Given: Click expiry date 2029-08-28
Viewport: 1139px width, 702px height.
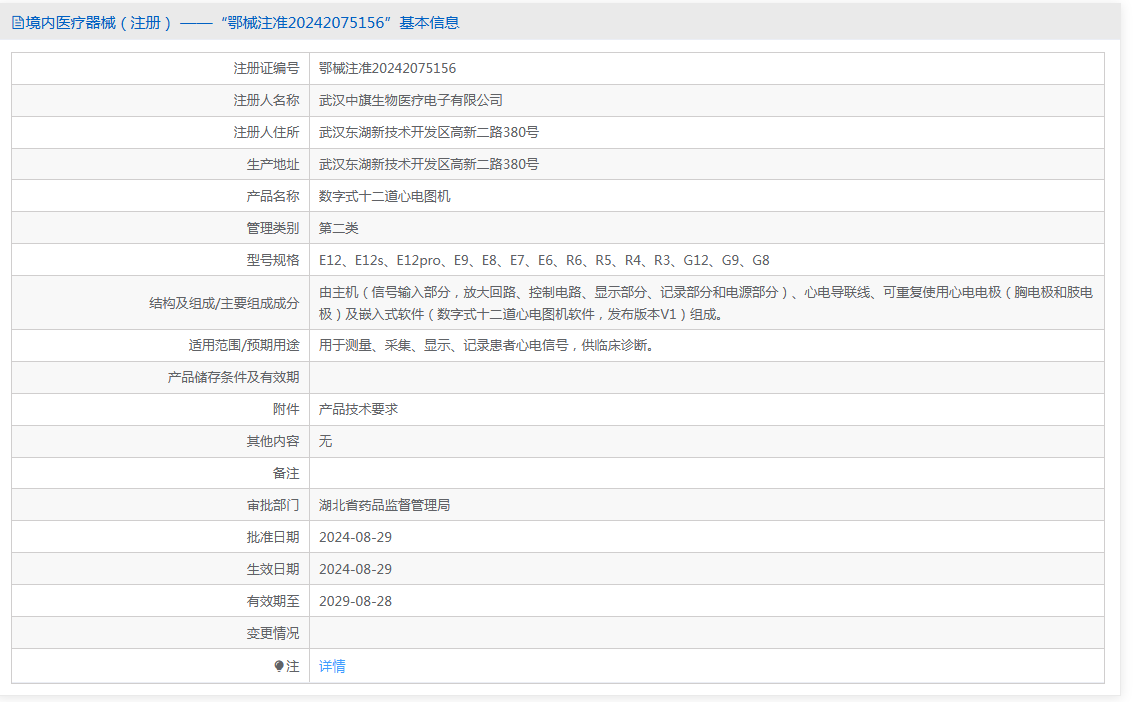Looking at the screenshot, I should tap(355, 601).
